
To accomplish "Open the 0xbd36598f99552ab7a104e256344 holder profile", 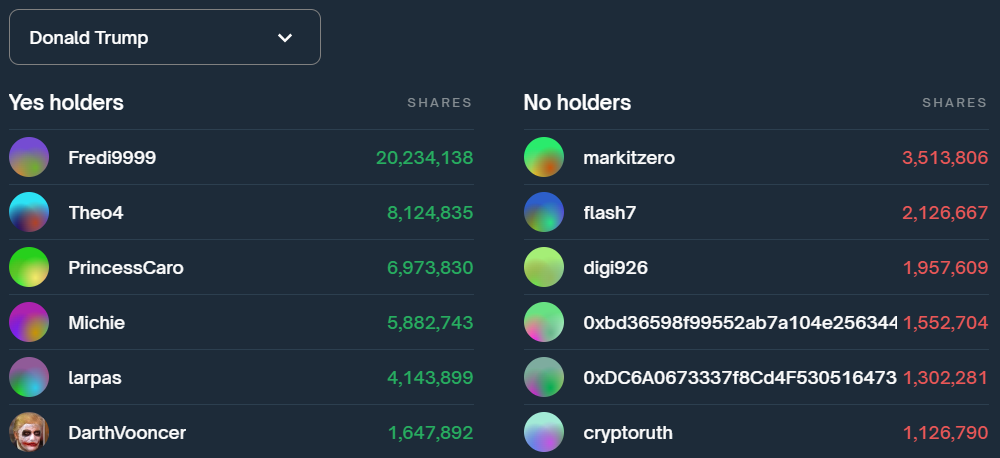I will [x=740, y=322].
